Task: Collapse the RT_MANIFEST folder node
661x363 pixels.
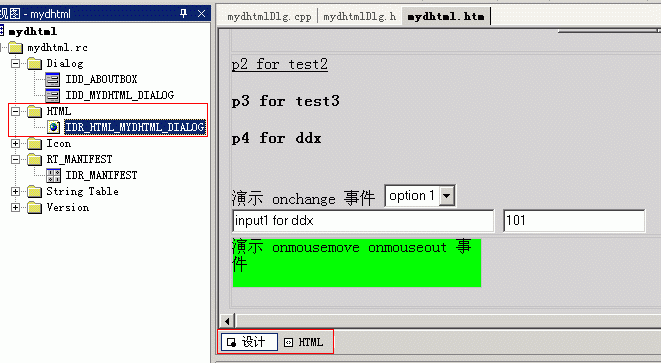Action: (x=16, y=160)
